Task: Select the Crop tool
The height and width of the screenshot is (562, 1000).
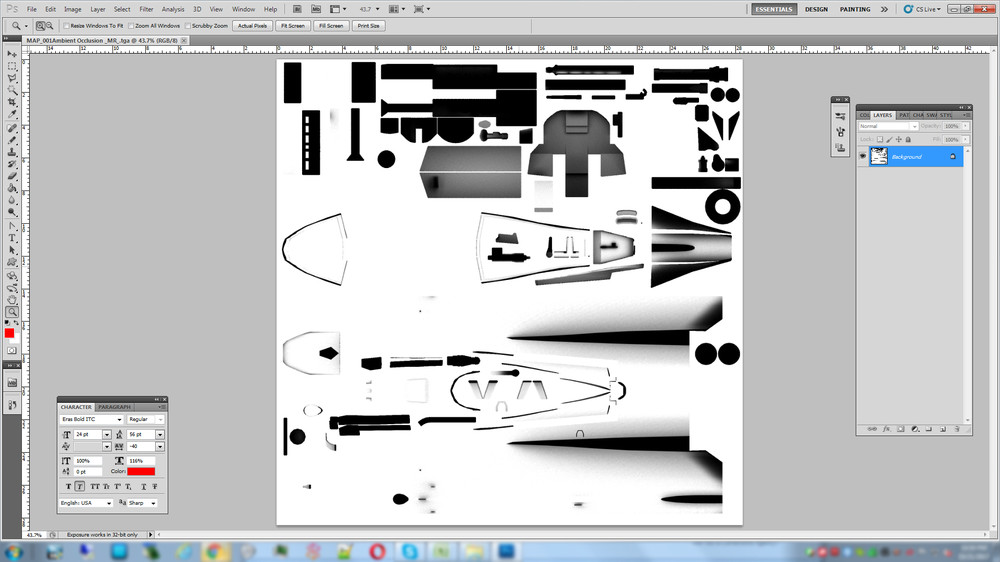Action: (x=11, y=103)
